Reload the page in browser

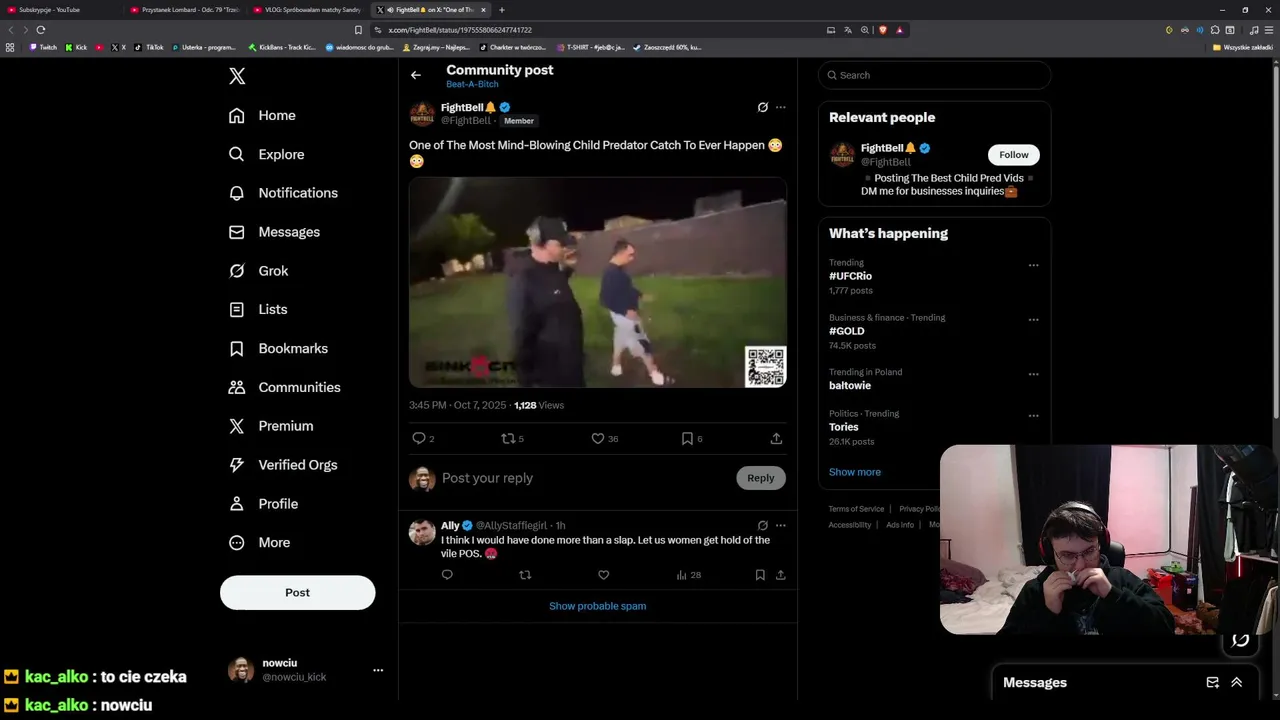[x=41, y=30]
